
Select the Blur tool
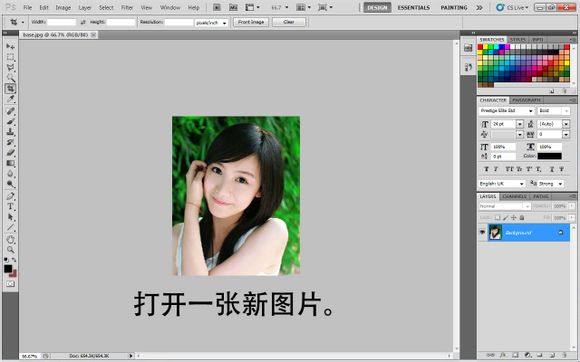click(x=10, y=173)
